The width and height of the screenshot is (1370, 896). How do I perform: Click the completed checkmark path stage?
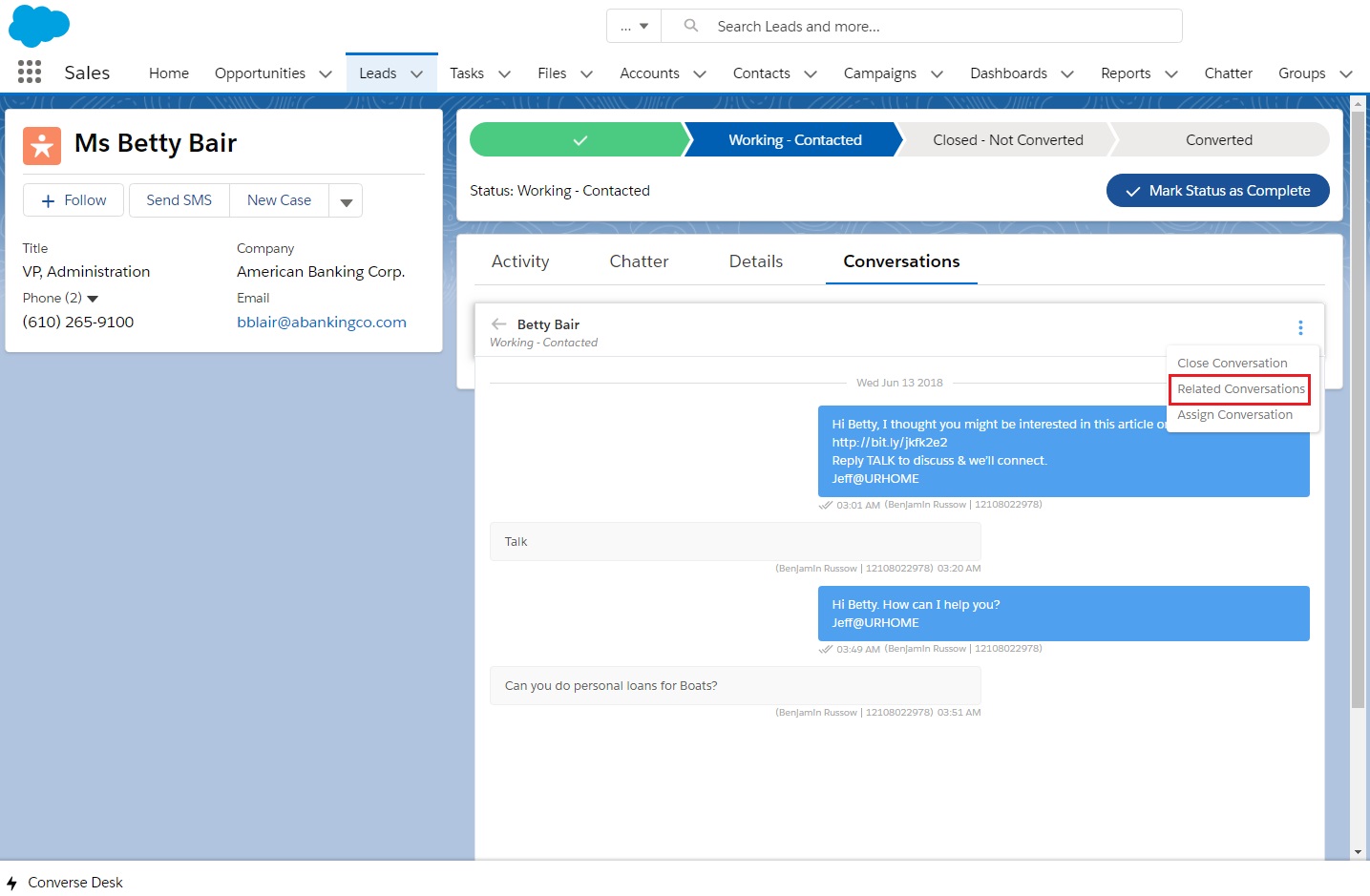pos(580,139)
